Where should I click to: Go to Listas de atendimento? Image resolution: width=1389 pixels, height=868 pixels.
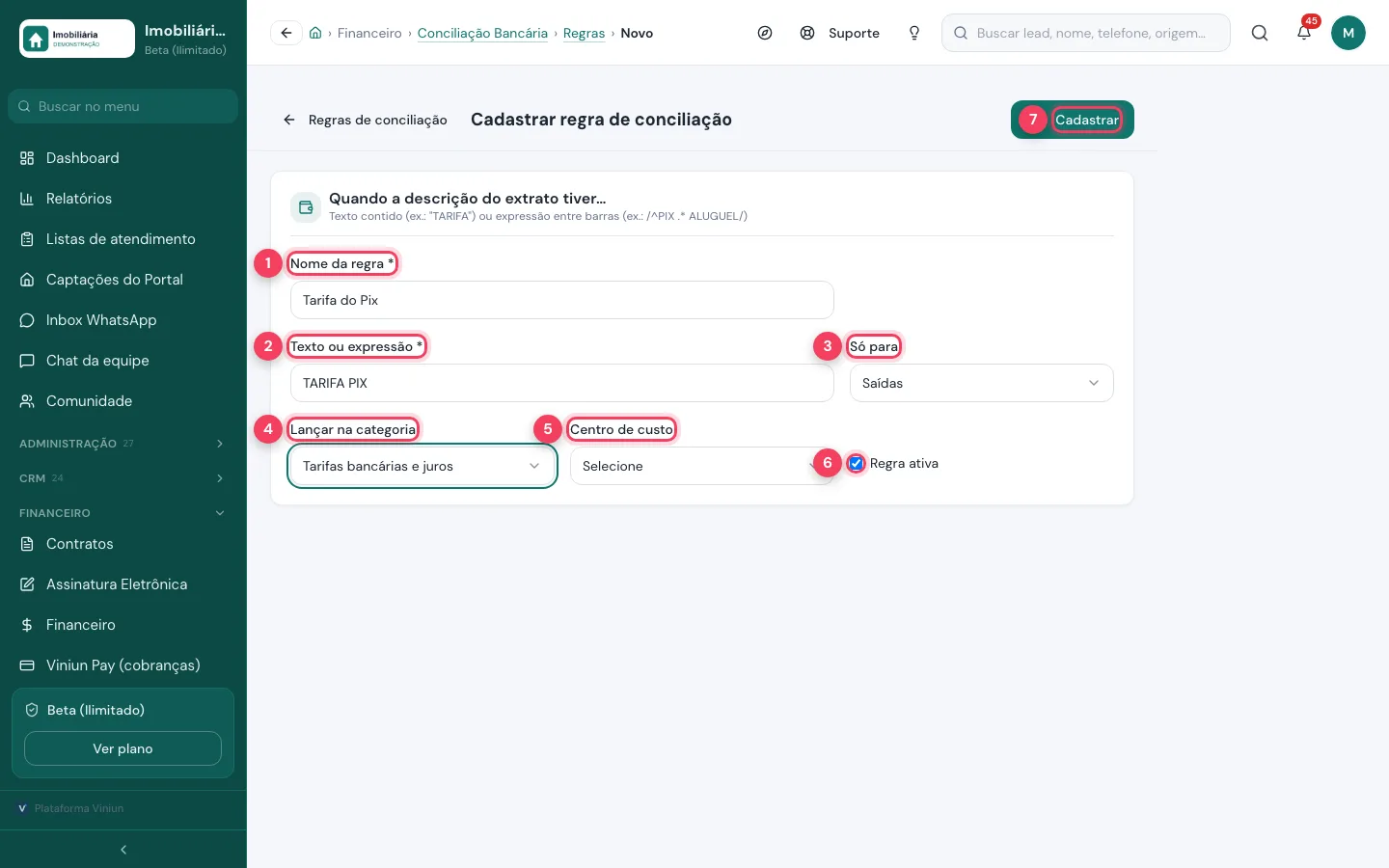click(x=123, y=239)
